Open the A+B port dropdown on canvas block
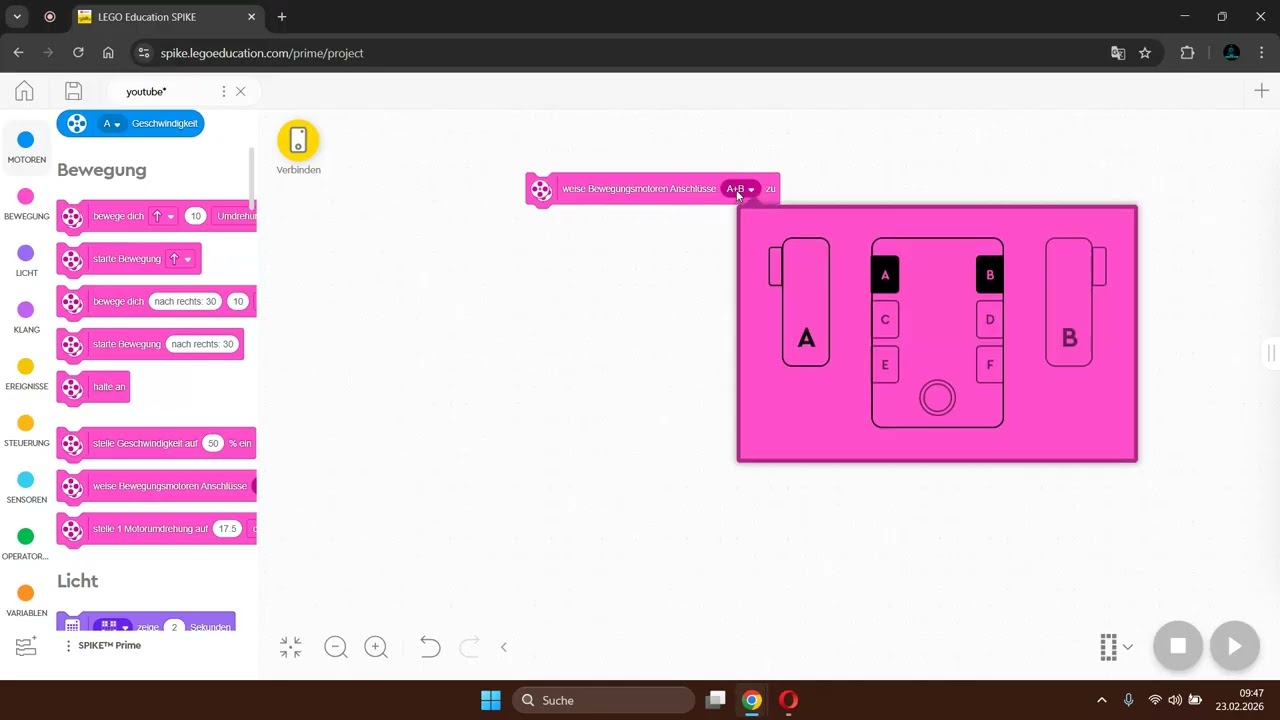 pos(740,189)
